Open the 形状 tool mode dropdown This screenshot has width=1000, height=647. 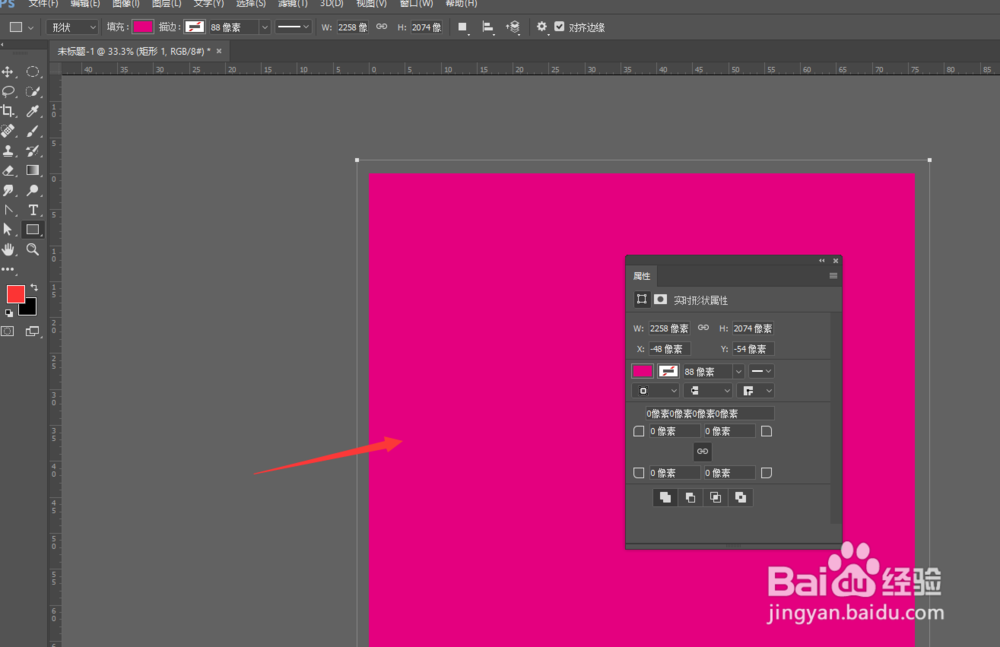[x=73, y=27]
